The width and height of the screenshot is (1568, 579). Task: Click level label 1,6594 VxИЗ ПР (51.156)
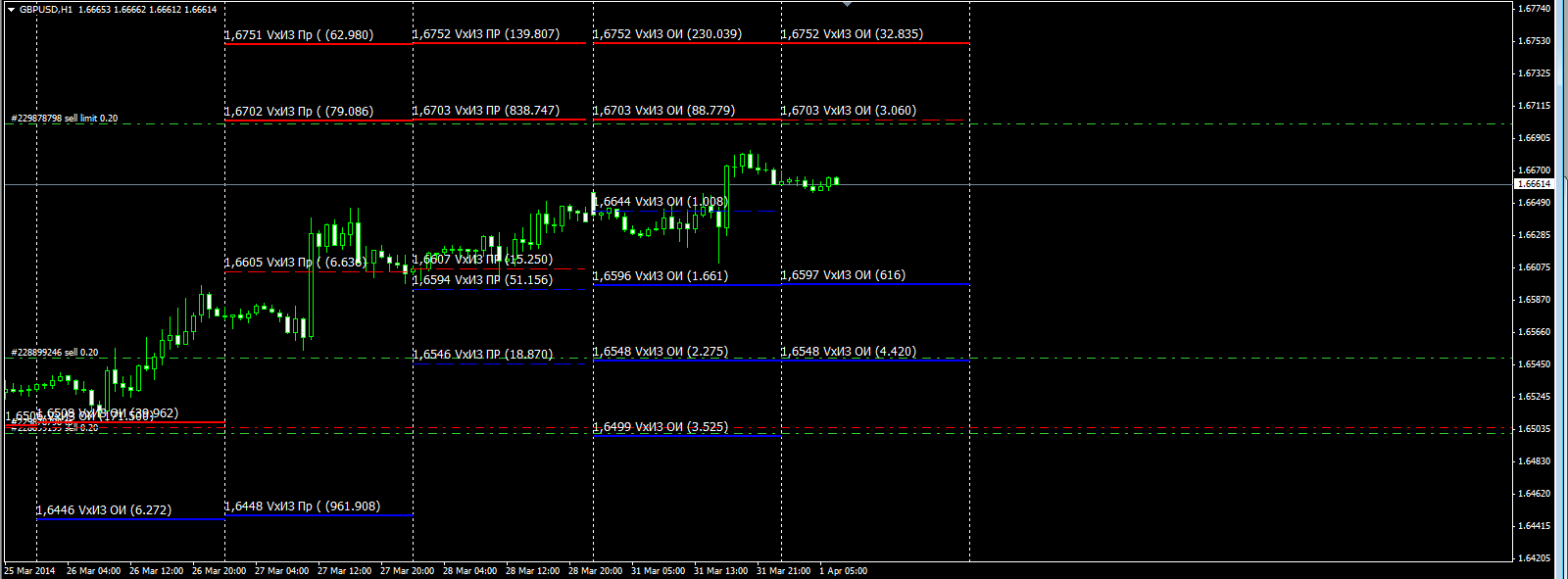(483, 280)
